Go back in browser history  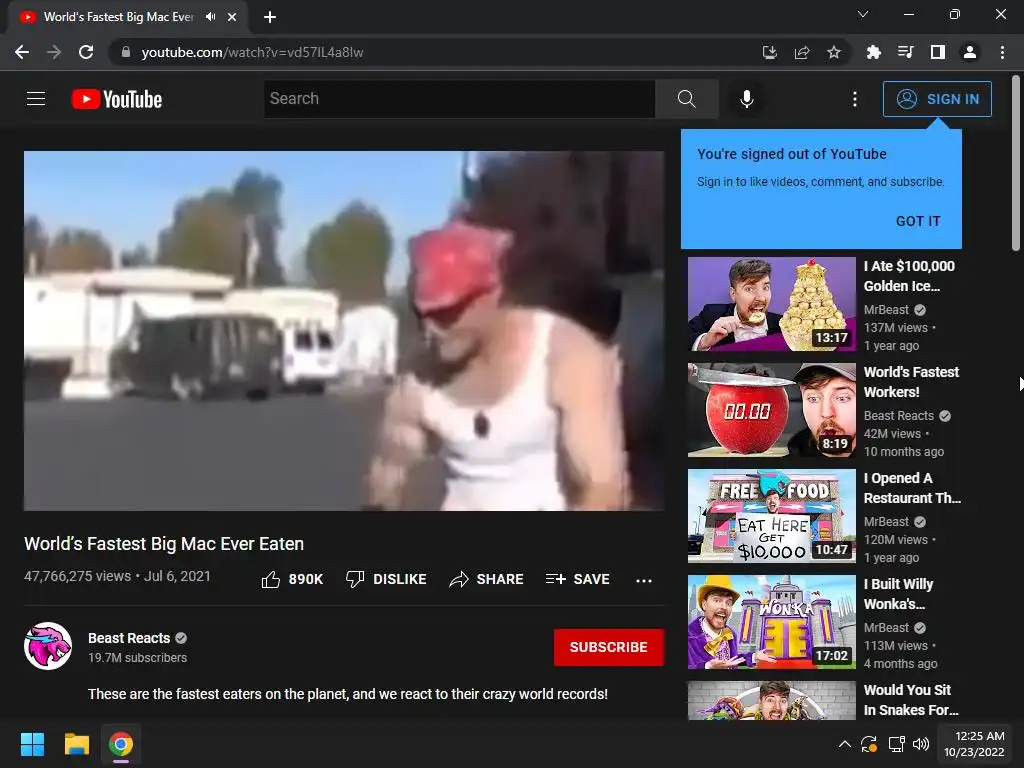(22, 52)
